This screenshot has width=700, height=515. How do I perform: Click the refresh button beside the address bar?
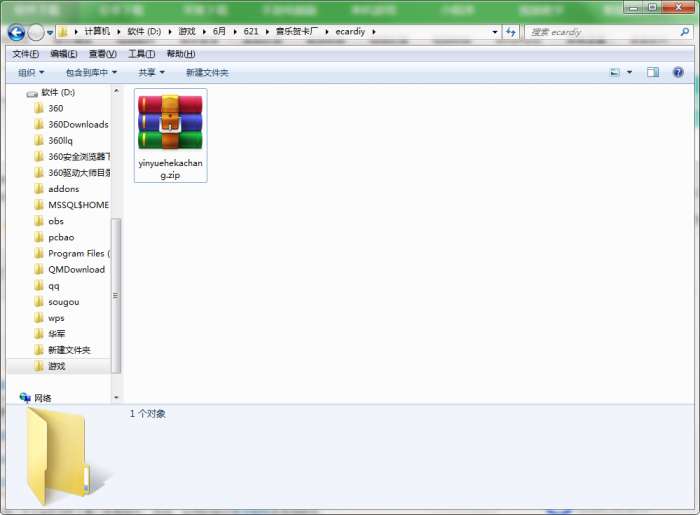pos(511,32)
